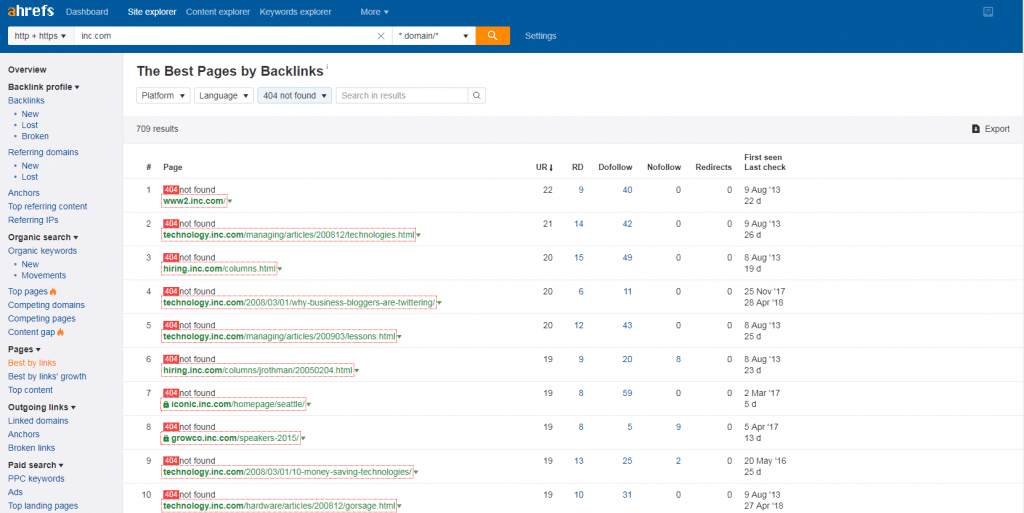Open Referring domains in sidebar
The image size is (1024, 513).
coord(43,152)
